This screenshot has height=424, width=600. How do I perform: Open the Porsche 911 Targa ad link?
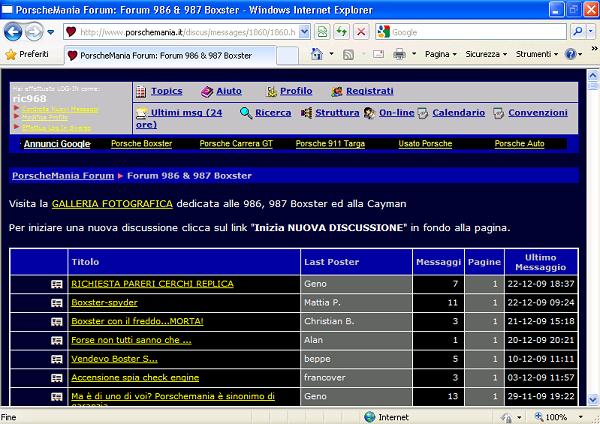pyautogui.click(x=330, y=144)
